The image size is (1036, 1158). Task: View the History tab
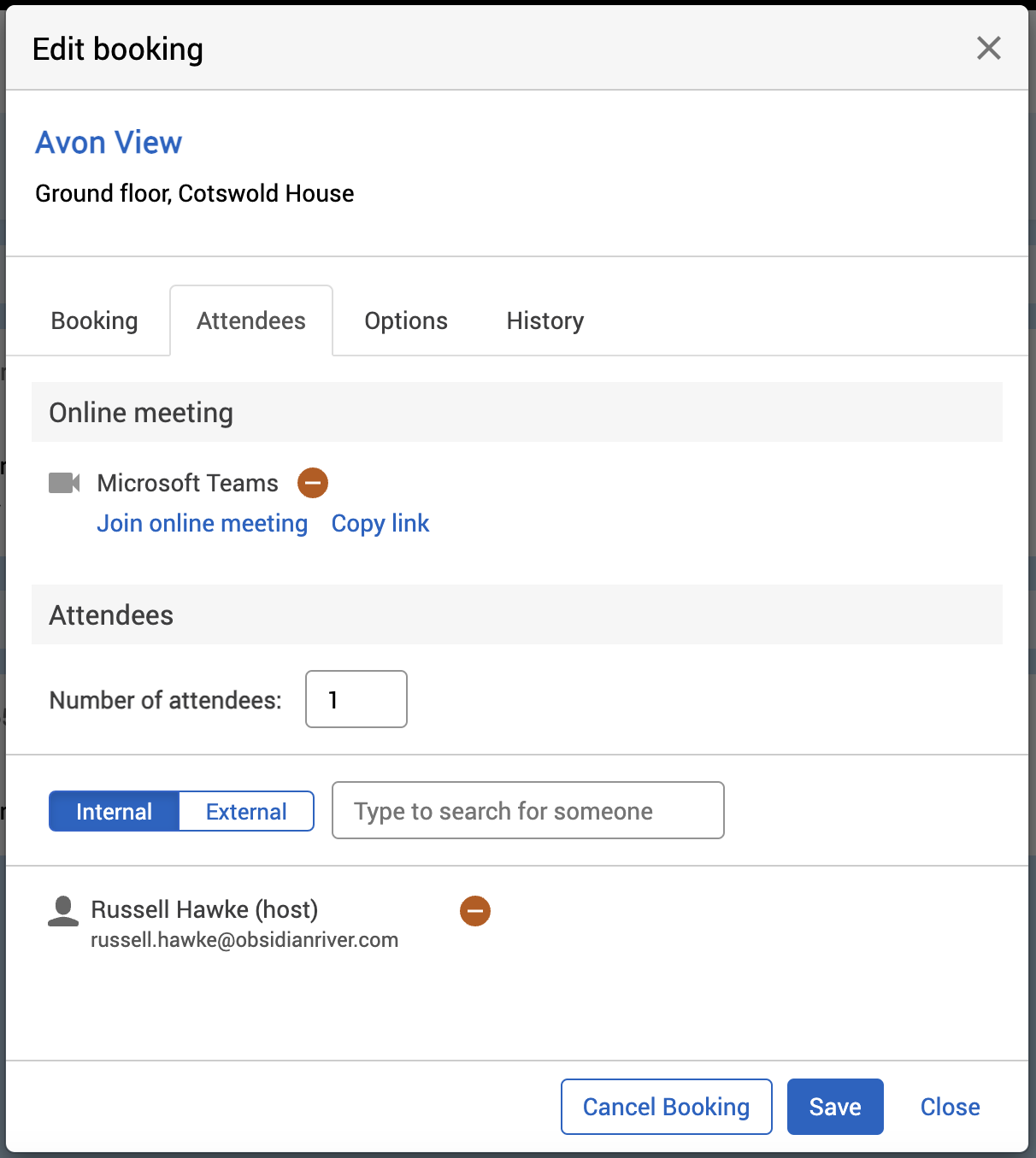tap(545, 320)
